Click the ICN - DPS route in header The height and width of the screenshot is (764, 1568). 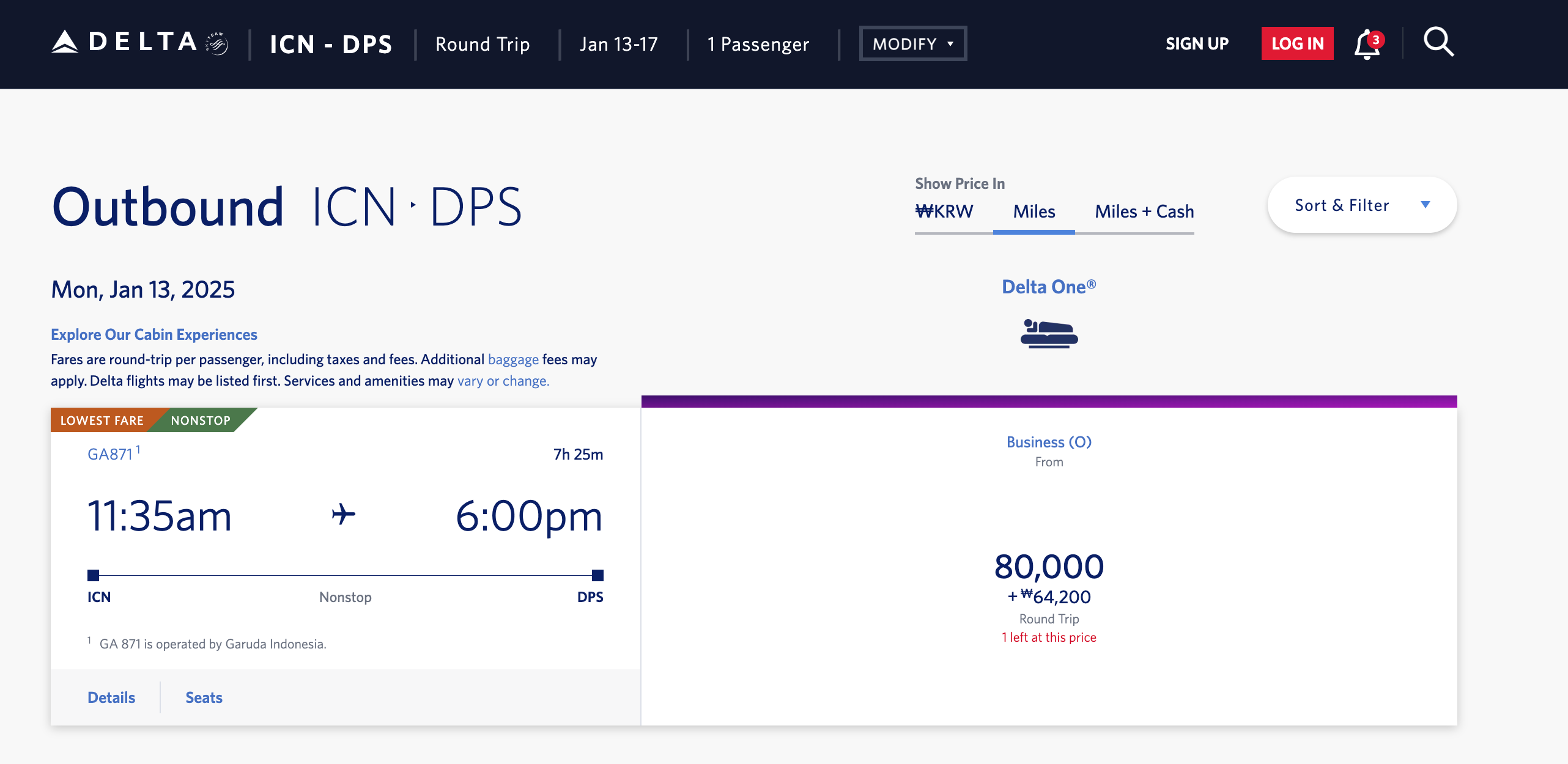coord(331,44)
